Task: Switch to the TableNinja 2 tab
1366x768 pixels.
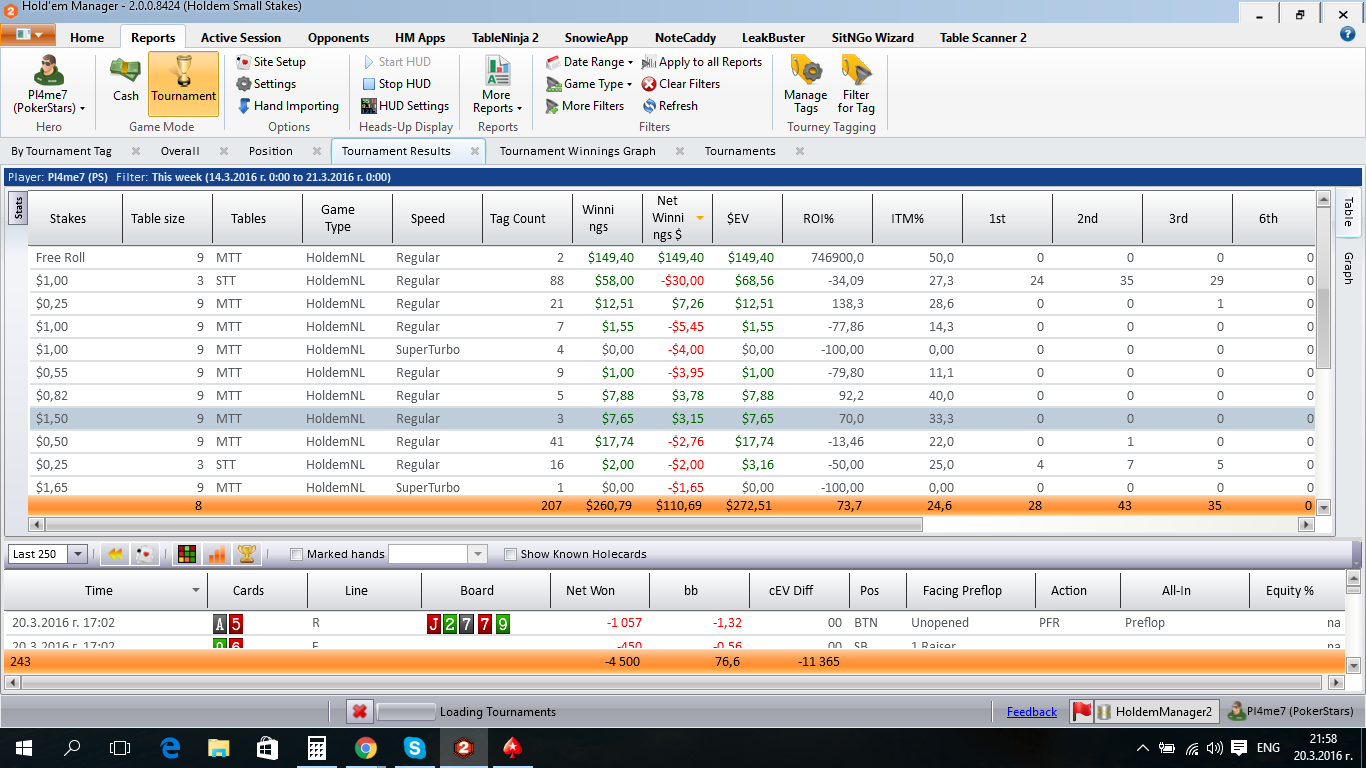Action: coord(505,38)
